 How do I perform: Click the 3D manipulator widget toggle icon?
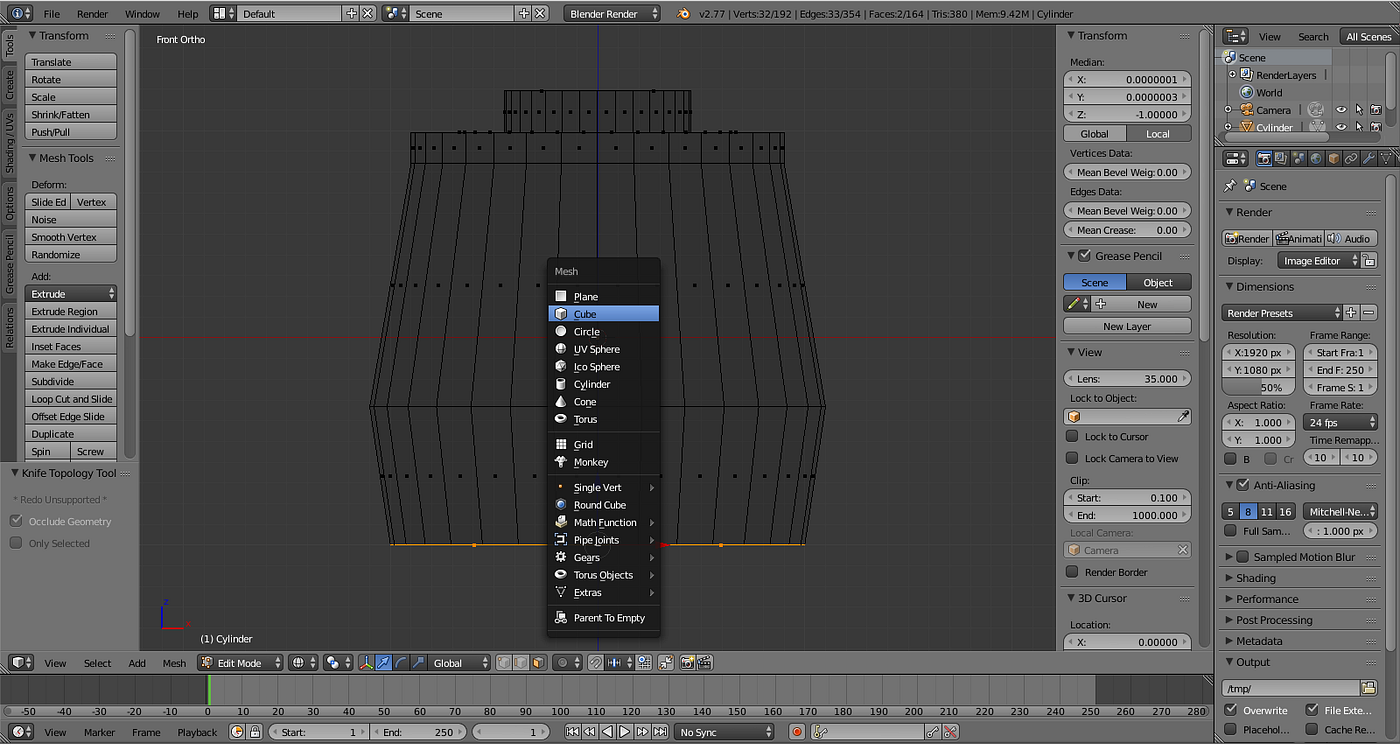pyautogui.click(x=367, y=663)
